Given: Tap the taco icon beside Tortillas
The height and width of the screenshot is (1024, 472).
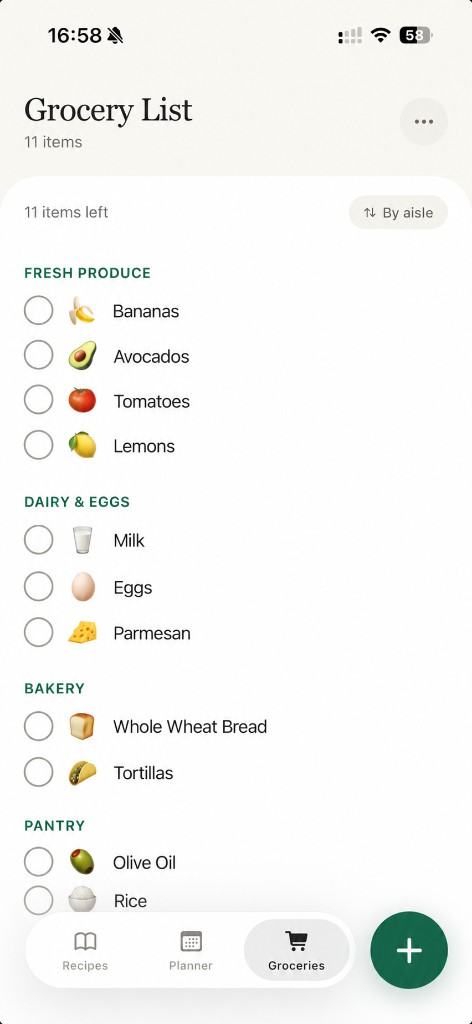Looking at the screenshot, I should pyautogui.click(x=82, y=773).
